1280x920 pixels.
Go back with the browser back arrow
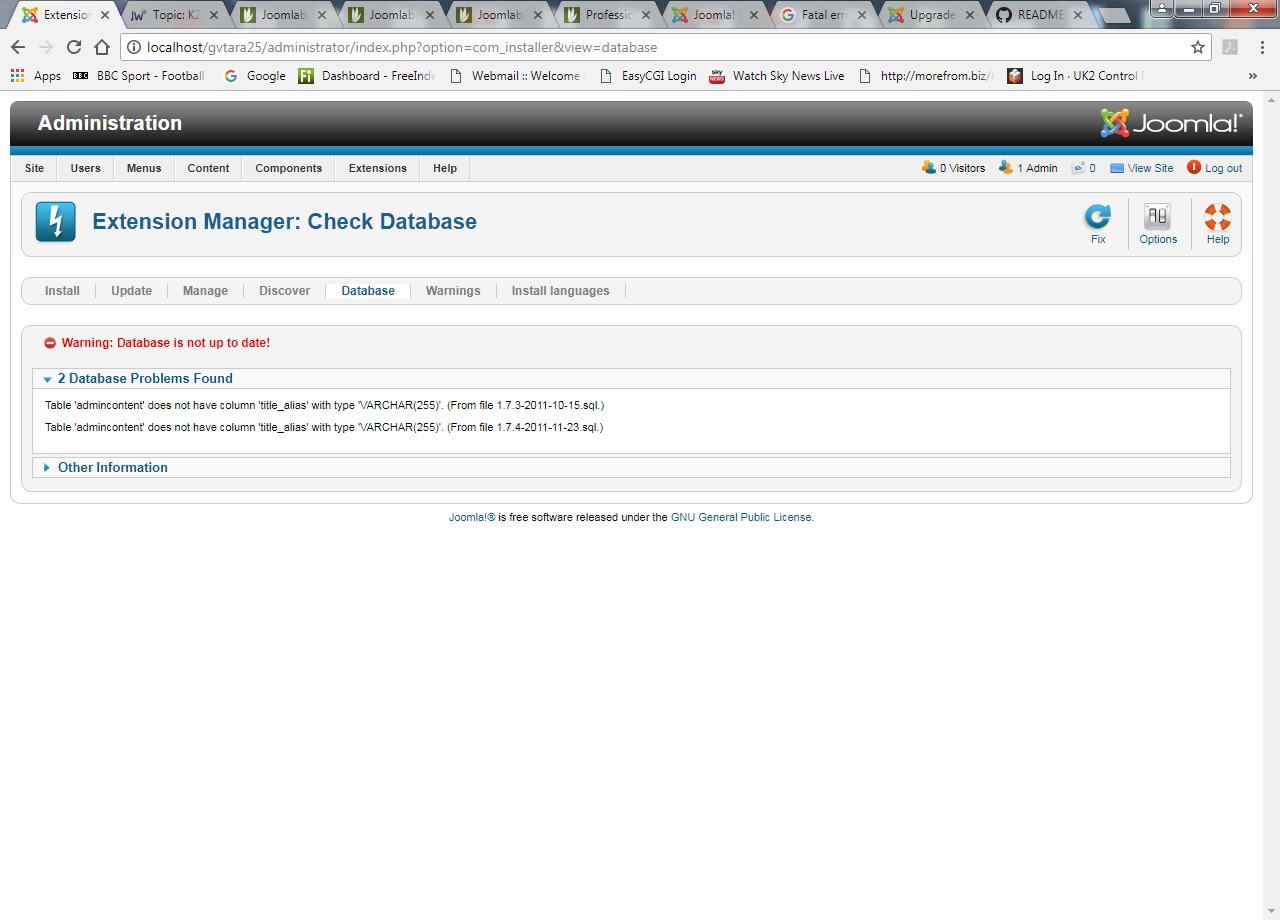(18, 47)
